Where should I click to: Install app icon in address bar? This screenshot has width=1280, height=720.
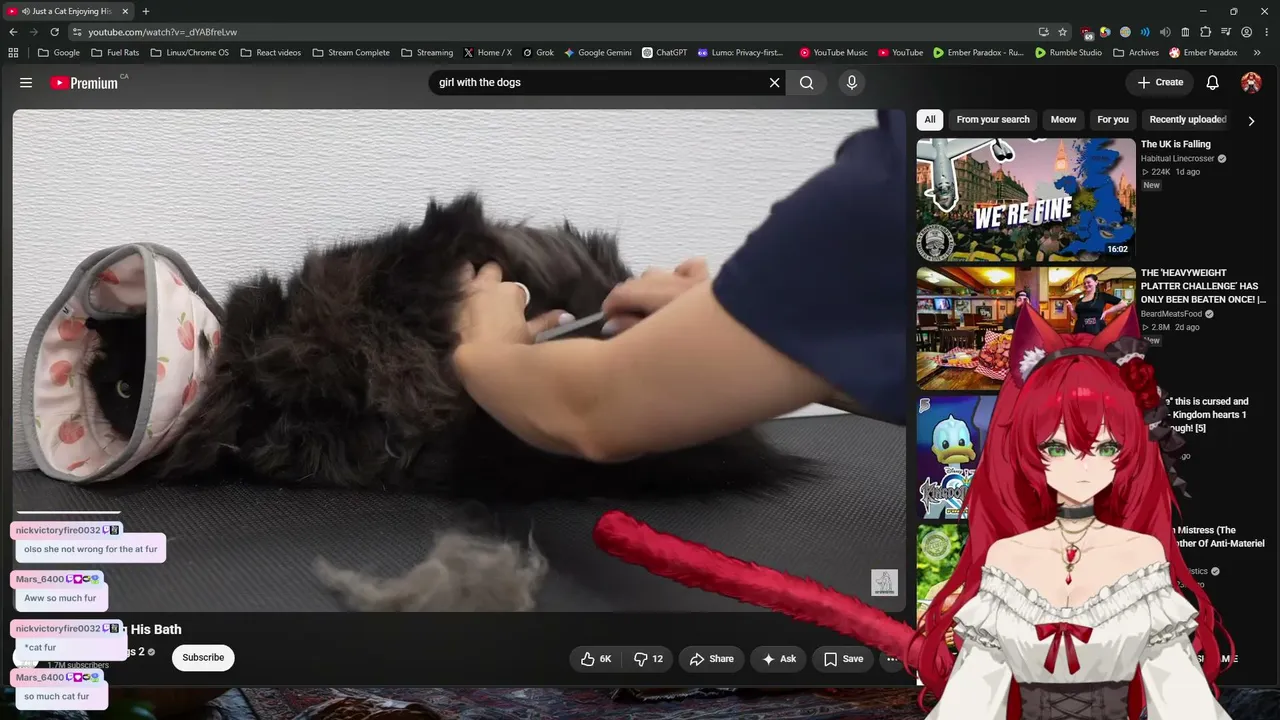[1043, 32]
